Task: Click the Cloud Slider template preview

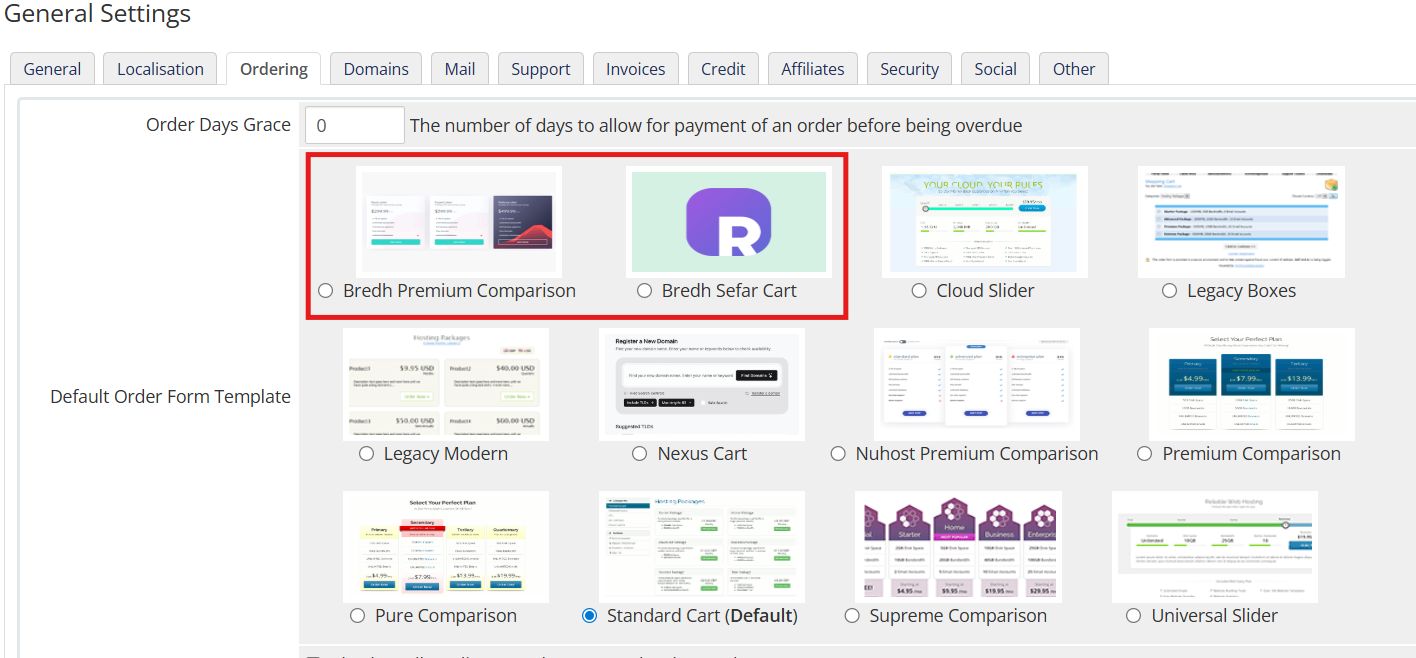Action: pos(985,221)
